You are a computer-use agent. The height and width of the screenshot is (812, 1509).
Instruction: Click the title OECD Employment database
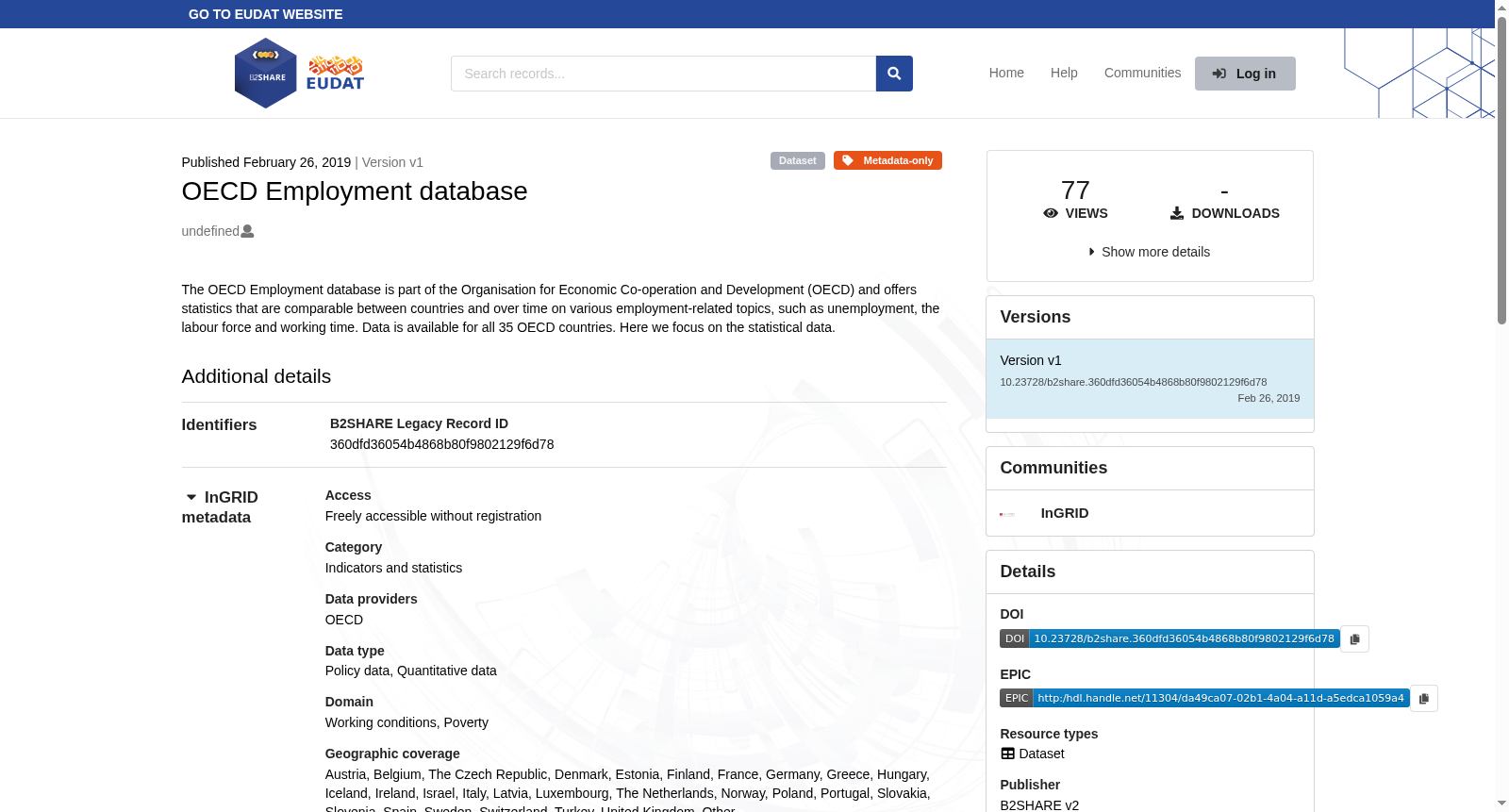pos(355,191)
